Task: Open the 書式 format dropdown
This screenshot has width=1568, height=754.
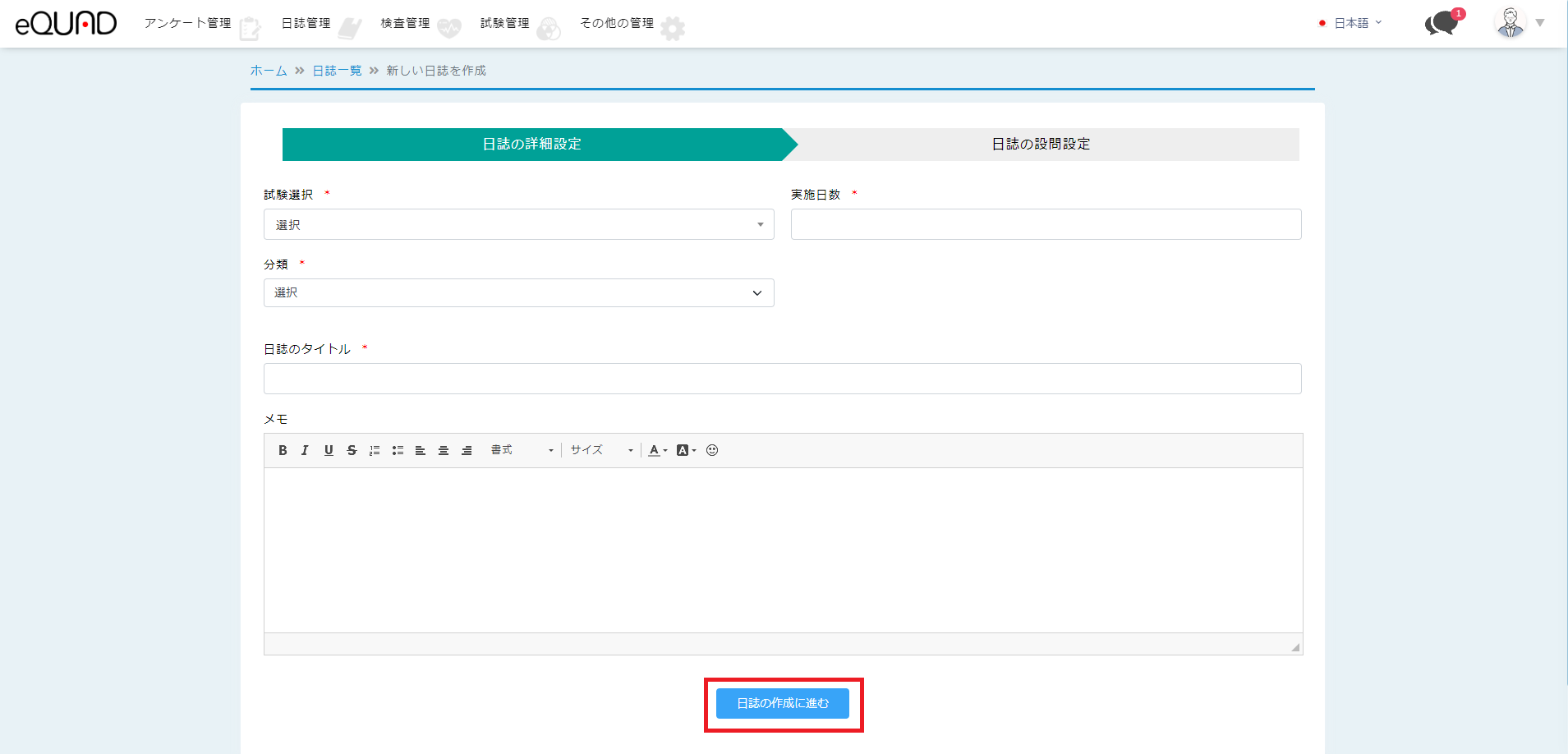Action: click(522, 450)
